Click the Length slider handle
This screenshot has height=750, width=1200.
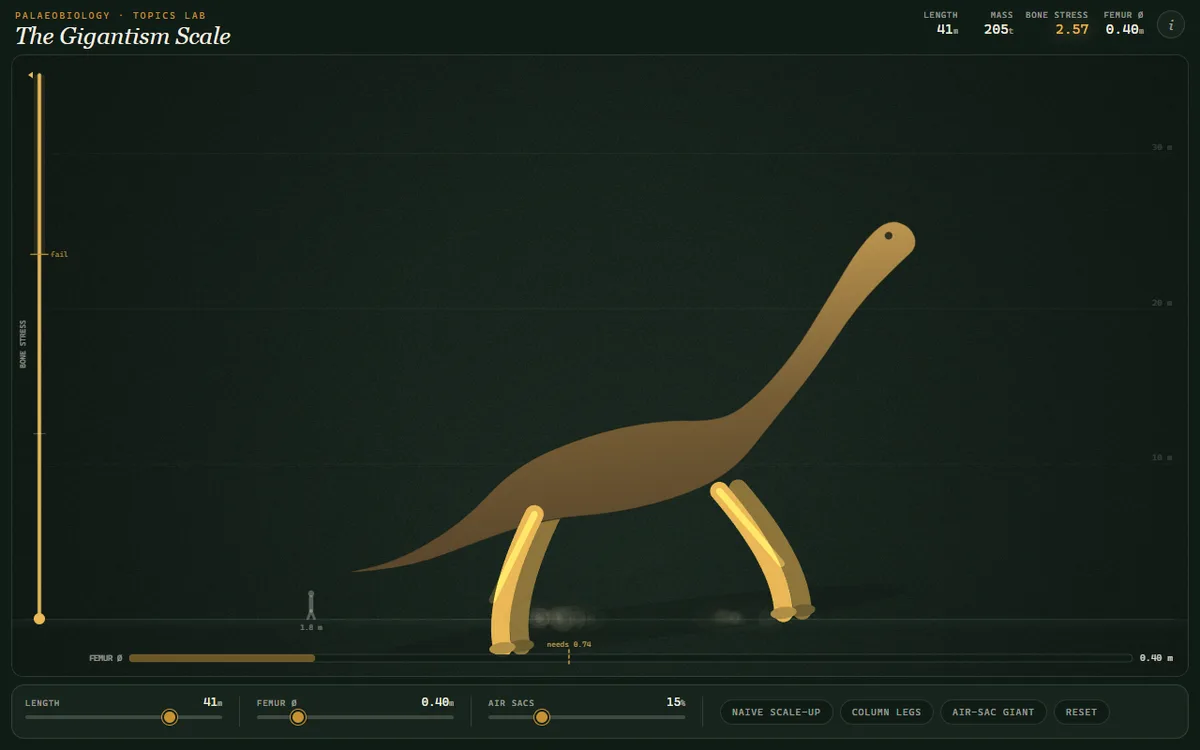click(x=170, y=717)
